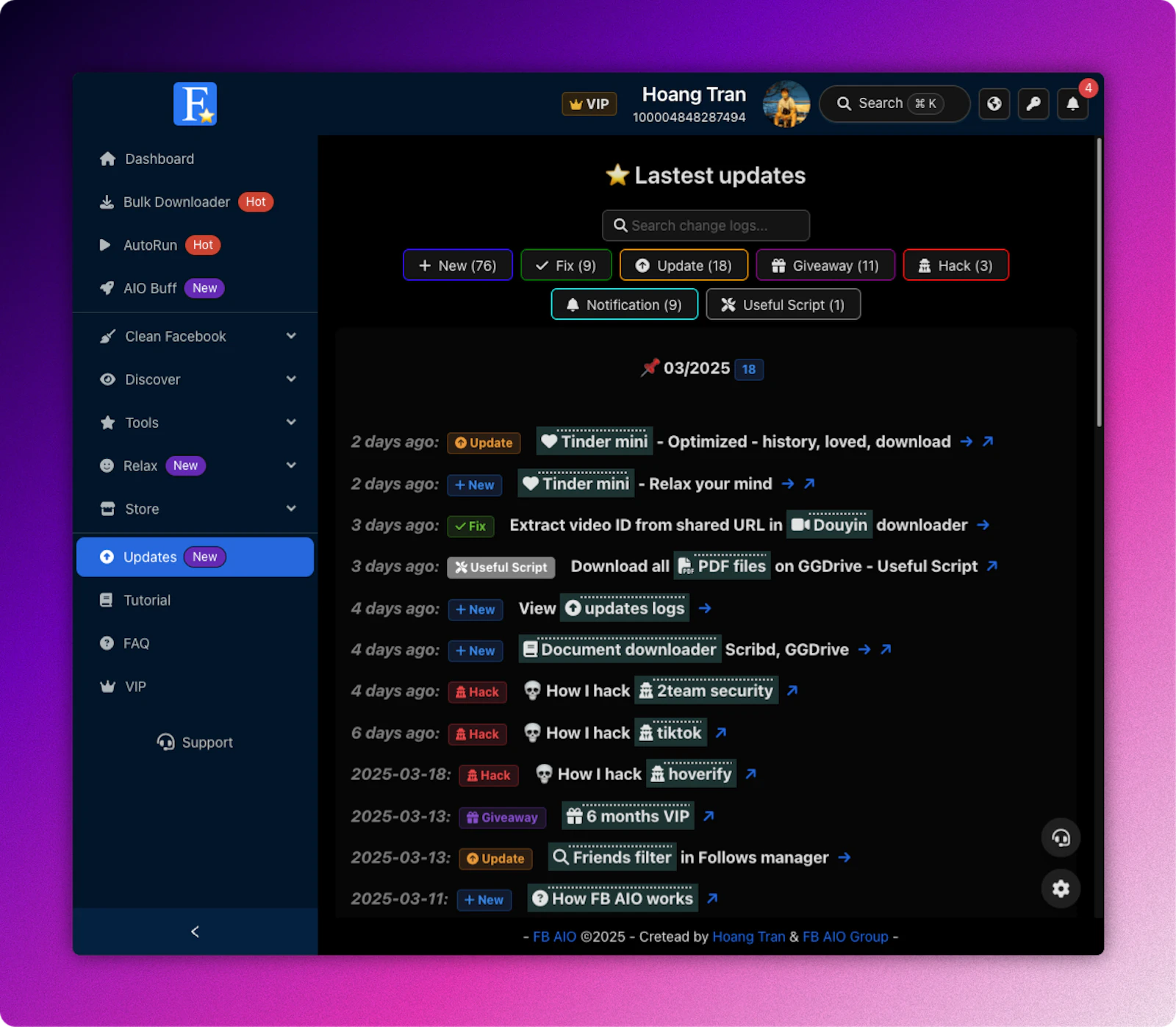Click the How FB AIO works tag

(x=613, y=898)
